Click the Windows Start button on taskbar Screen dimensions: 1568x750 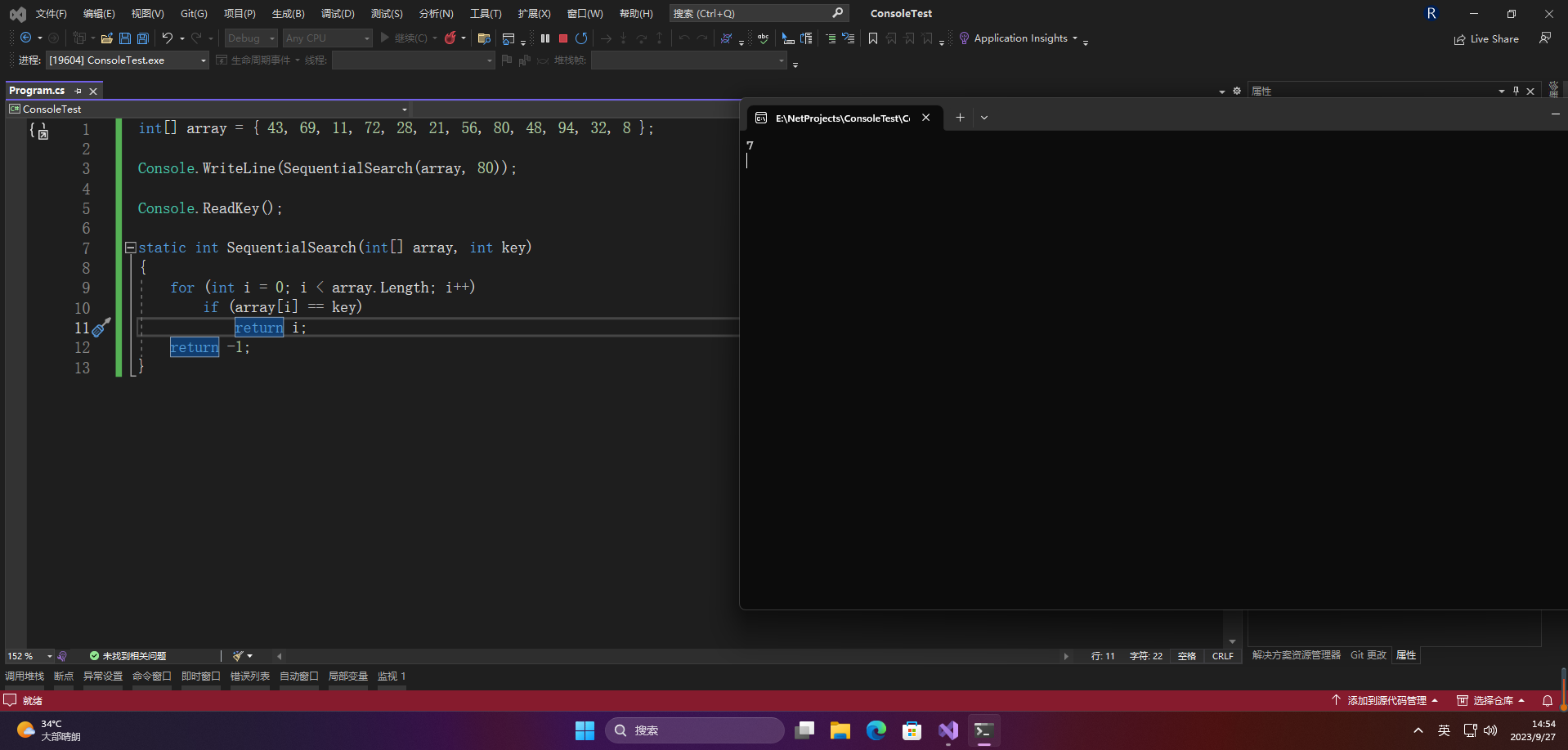click(x=585, y=730)
